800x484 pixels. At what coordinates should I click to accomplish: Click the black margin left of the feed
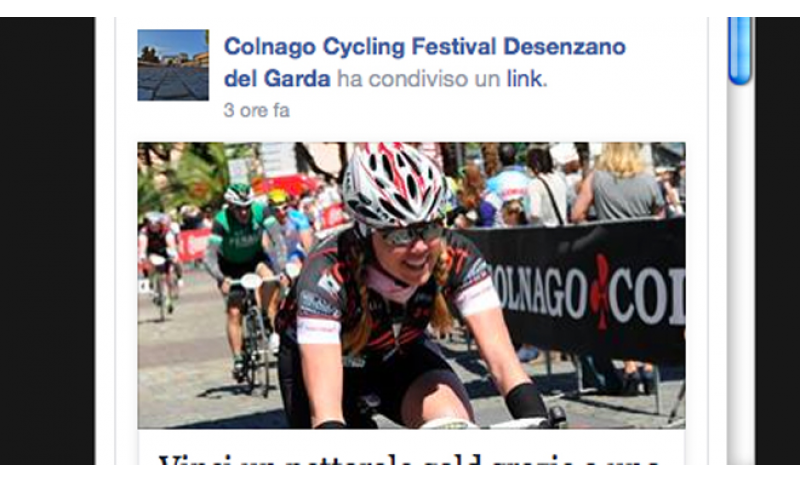pyautogui.click(x=47, y=241)
